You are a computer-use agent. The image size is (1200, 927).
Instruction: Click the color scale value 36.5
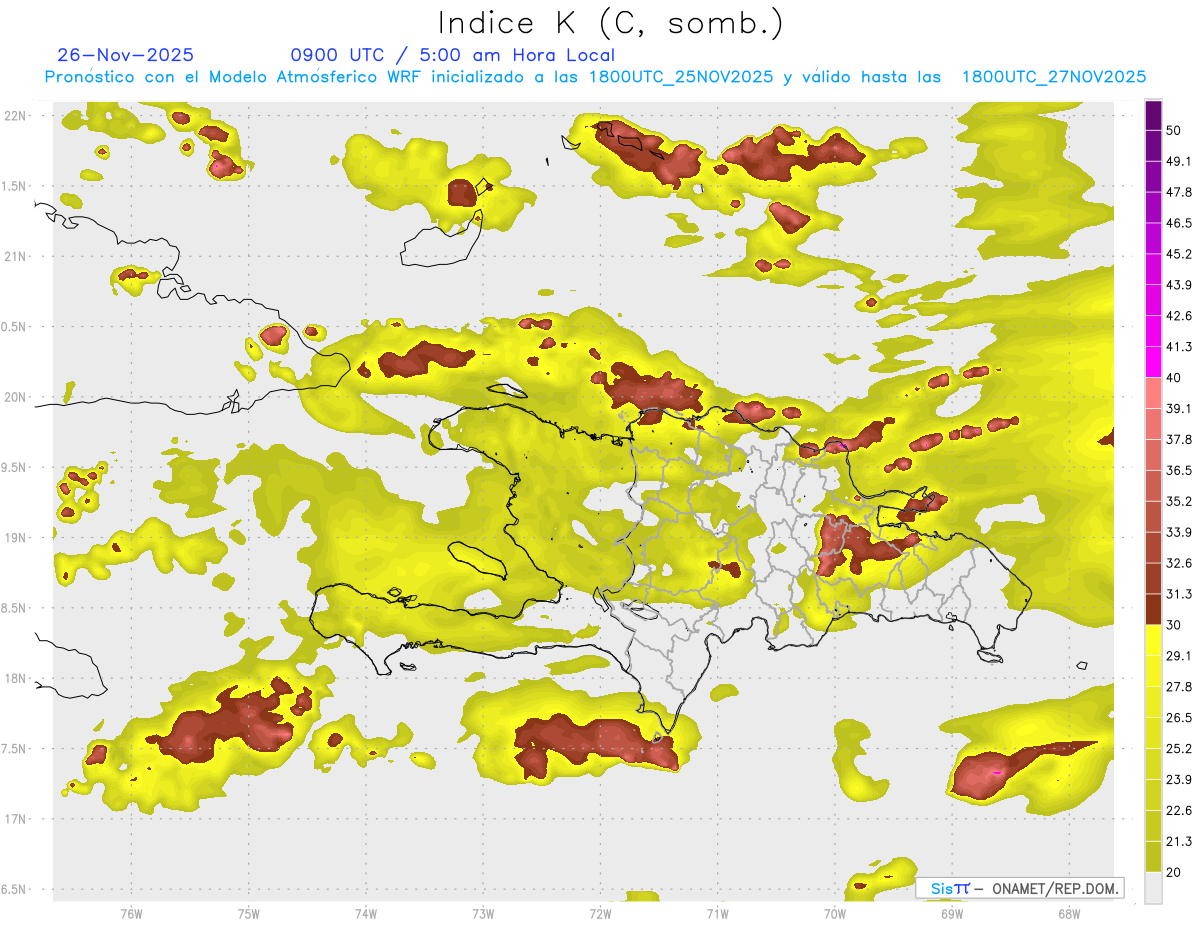click(x=1179, y=470)
